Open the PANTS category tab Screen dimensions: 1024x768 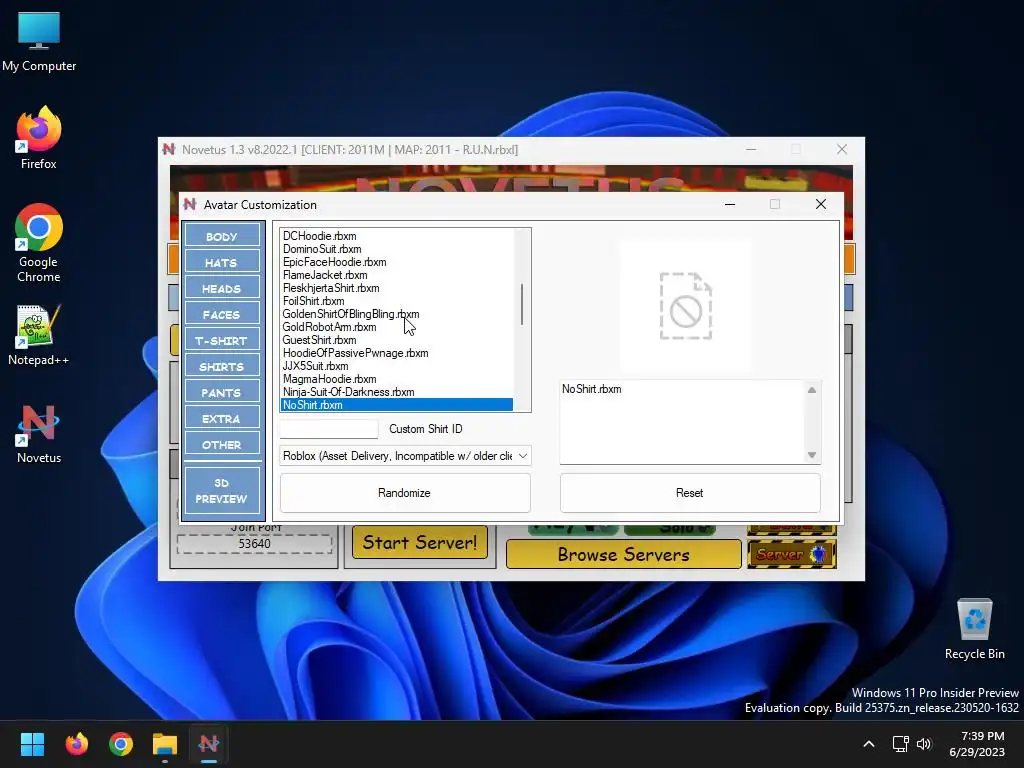click(x=222, y=392)
